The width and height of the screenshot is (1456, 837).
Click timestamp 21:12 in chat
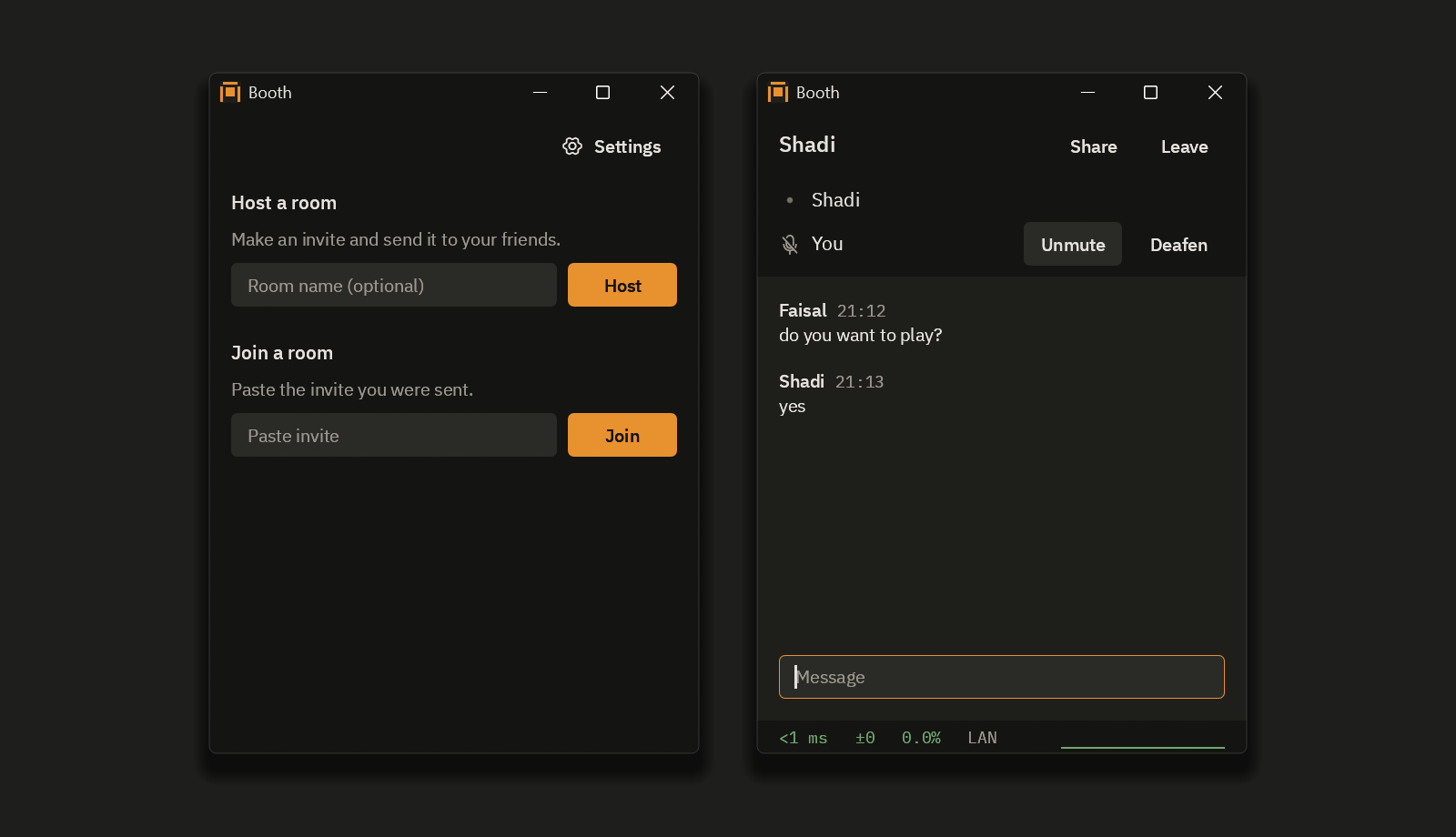click(x=862, y=311)
